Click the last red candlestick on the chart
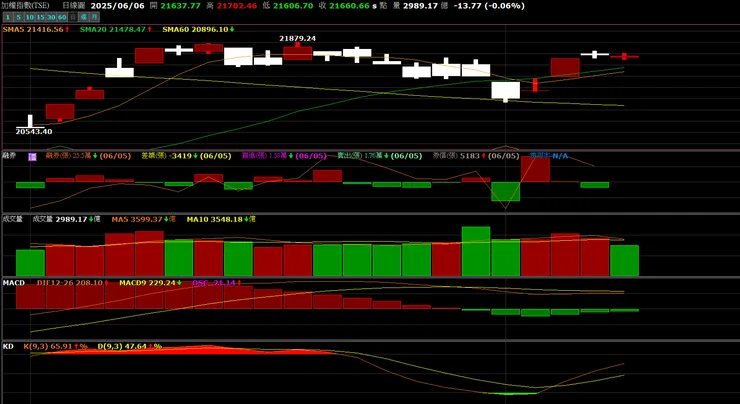Image resolution: width=740 pixels, height=404 pixels. coord(624,57)
